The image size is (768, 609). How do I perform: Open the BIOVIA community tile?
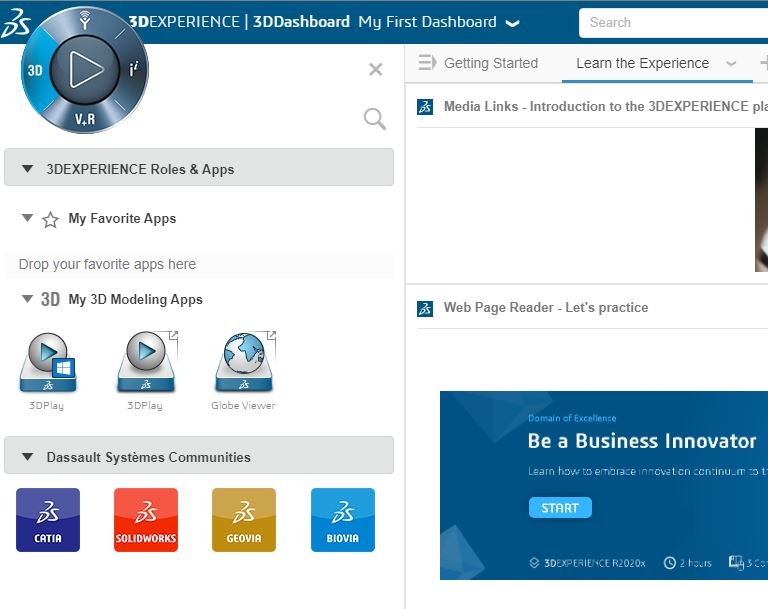click(343, 520)
